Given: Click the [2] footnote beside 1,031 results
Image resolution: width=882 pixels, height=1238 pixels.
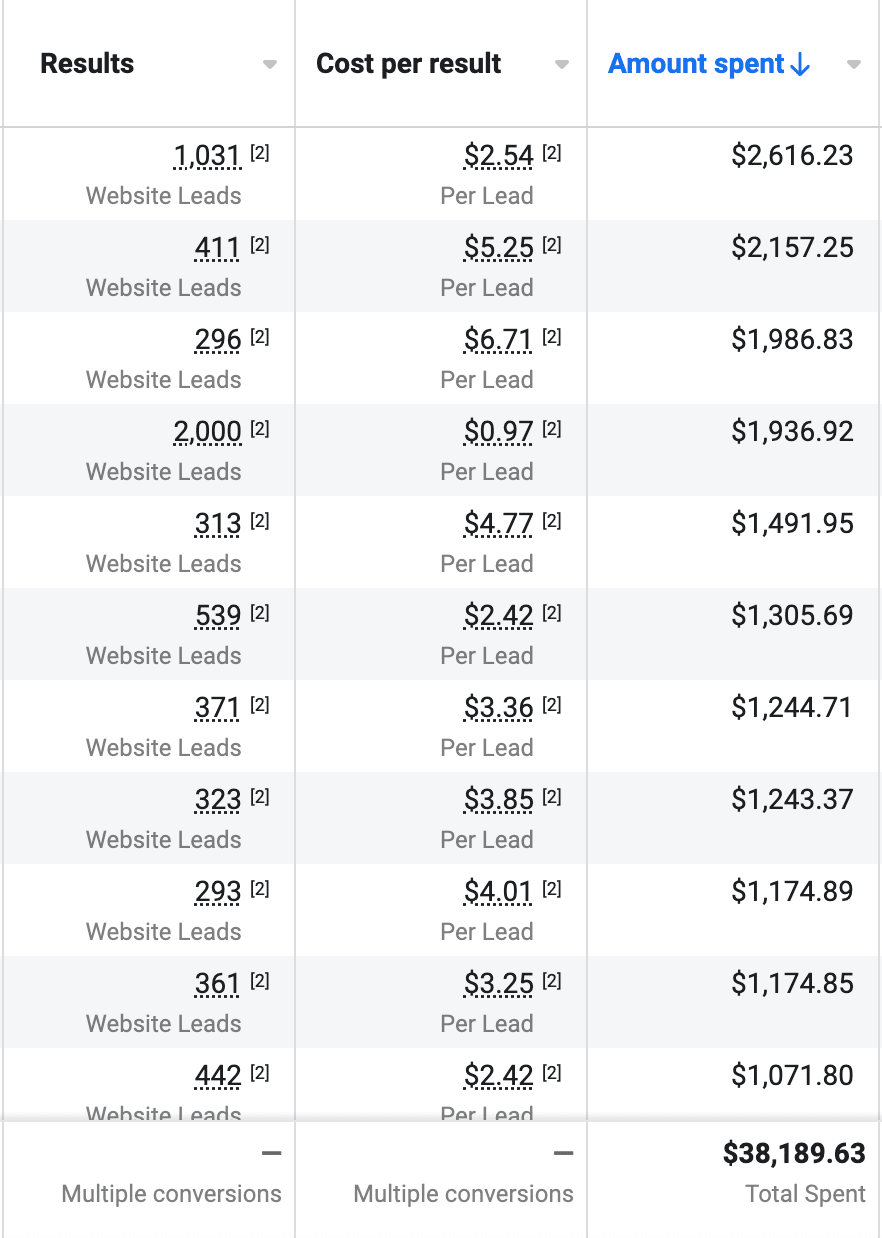Looking at the screenshot, I should coord(260,153).
